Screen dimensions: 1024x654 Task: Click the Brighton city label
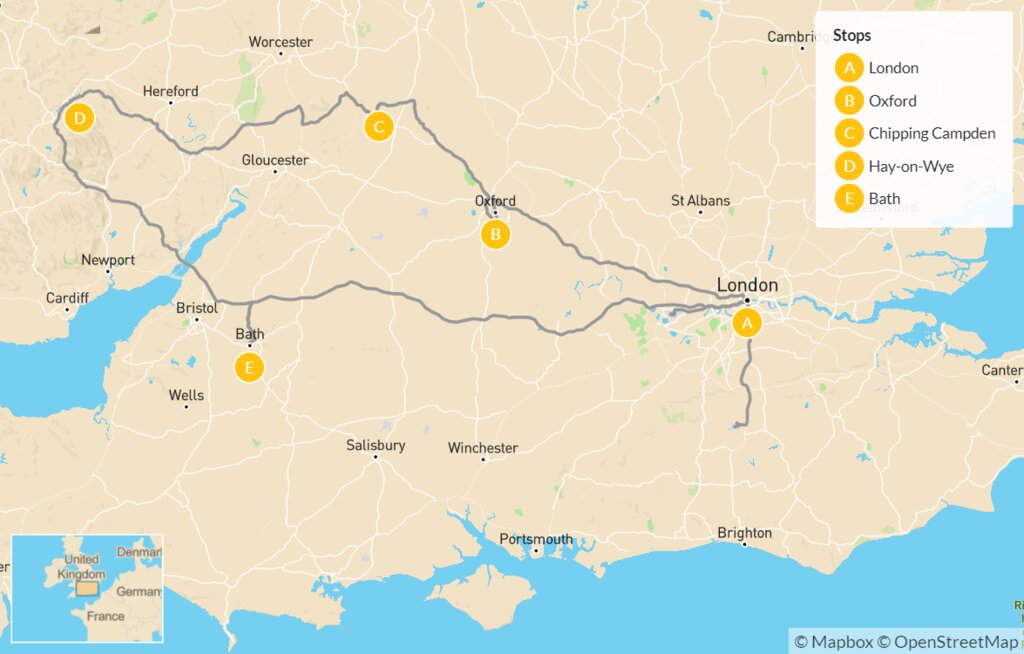point(744,533)
